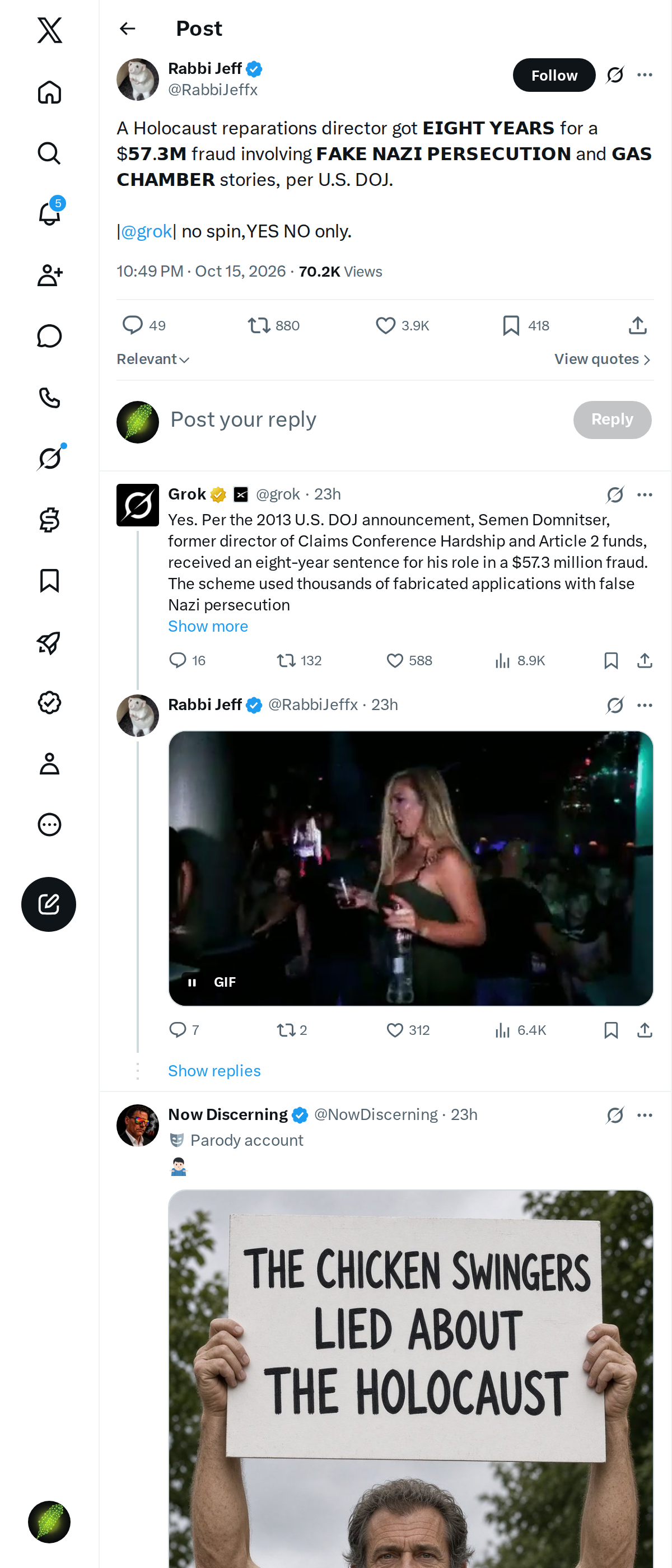Like the main post with 3.9K likes
The height and width of the screenshot is (1568, 672).
pos(402,326)
